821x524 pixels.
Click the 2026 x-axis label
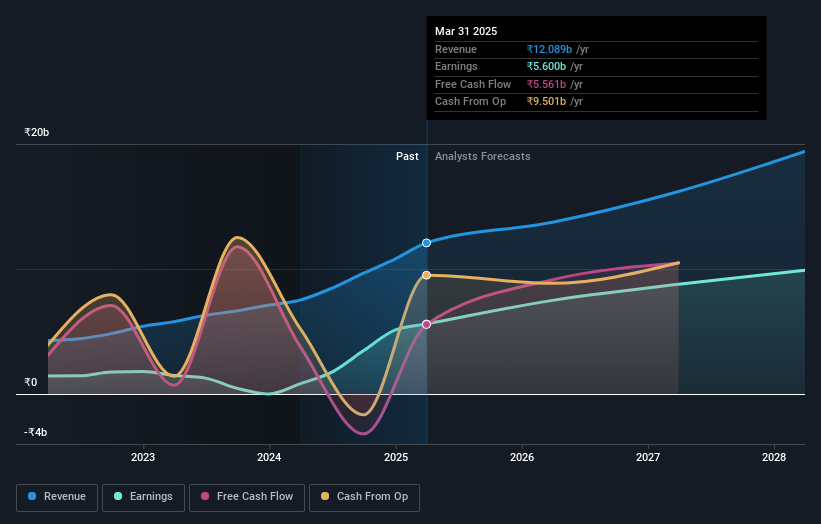click(522, 458)
